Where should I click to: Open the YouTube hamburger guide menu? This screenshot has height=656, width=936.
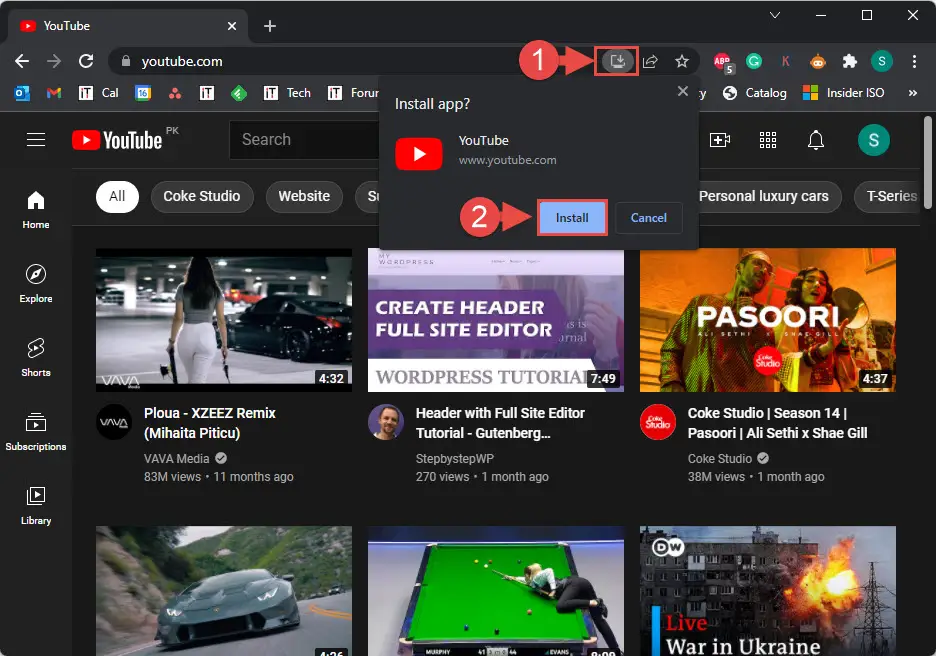coord(36,140)
